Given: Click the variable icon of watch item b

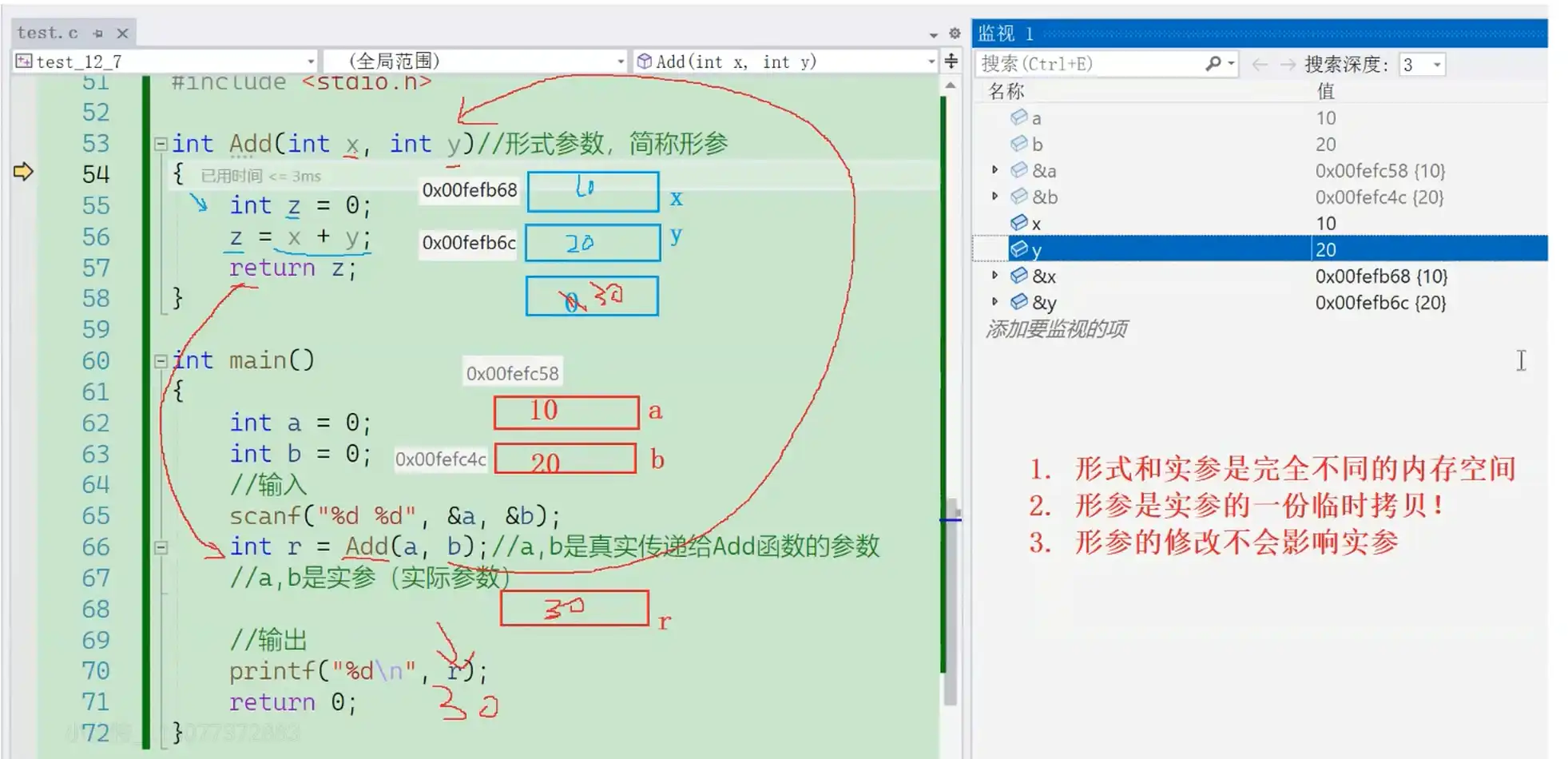Looking at the screenshot, I should pos(1018,144).
